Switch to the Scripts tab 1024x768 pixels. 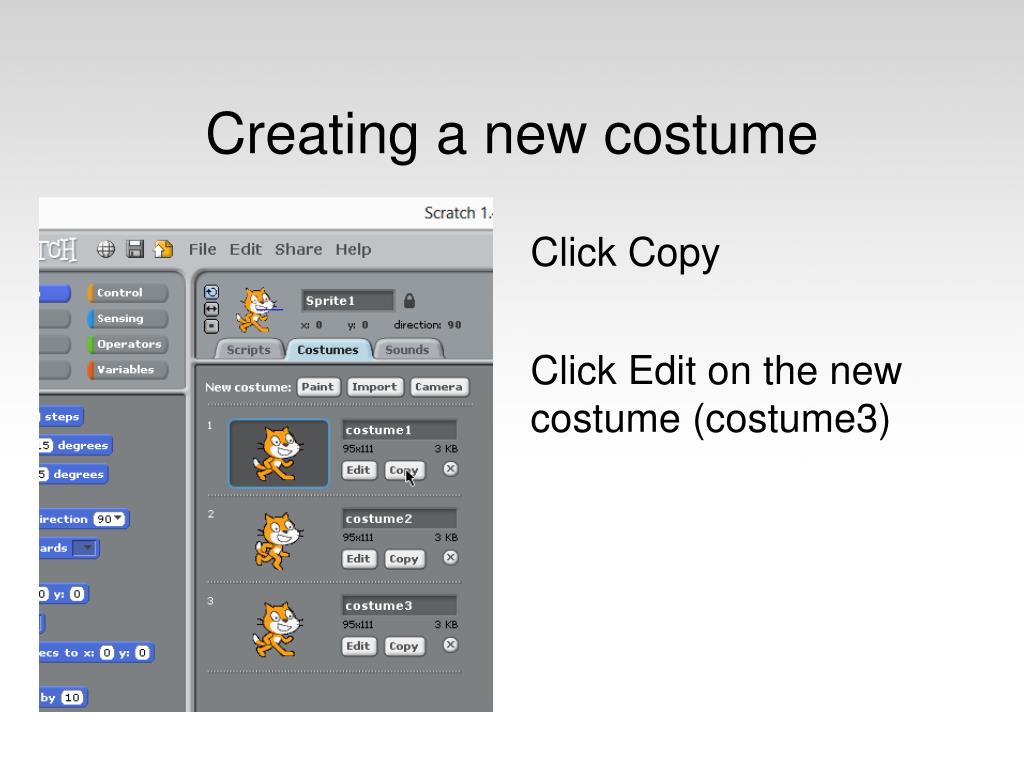tap(249, 349)
